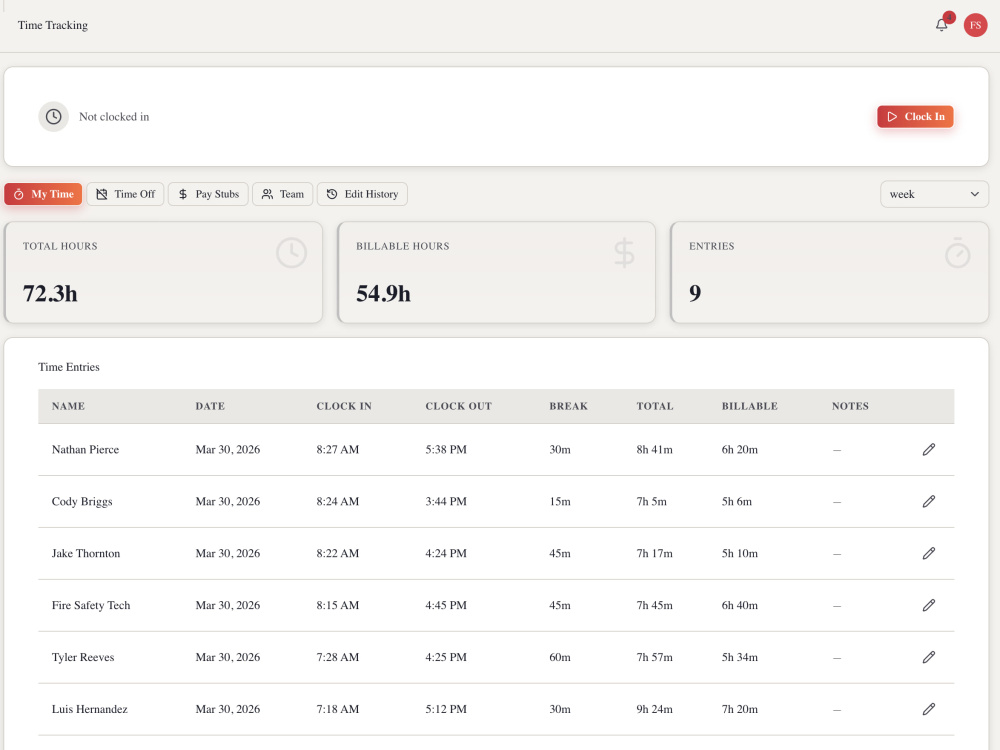This screenshot has height=750, width=1000.
Task: Click the 5:38 PM clock-out cell
Action: [446, 450]
